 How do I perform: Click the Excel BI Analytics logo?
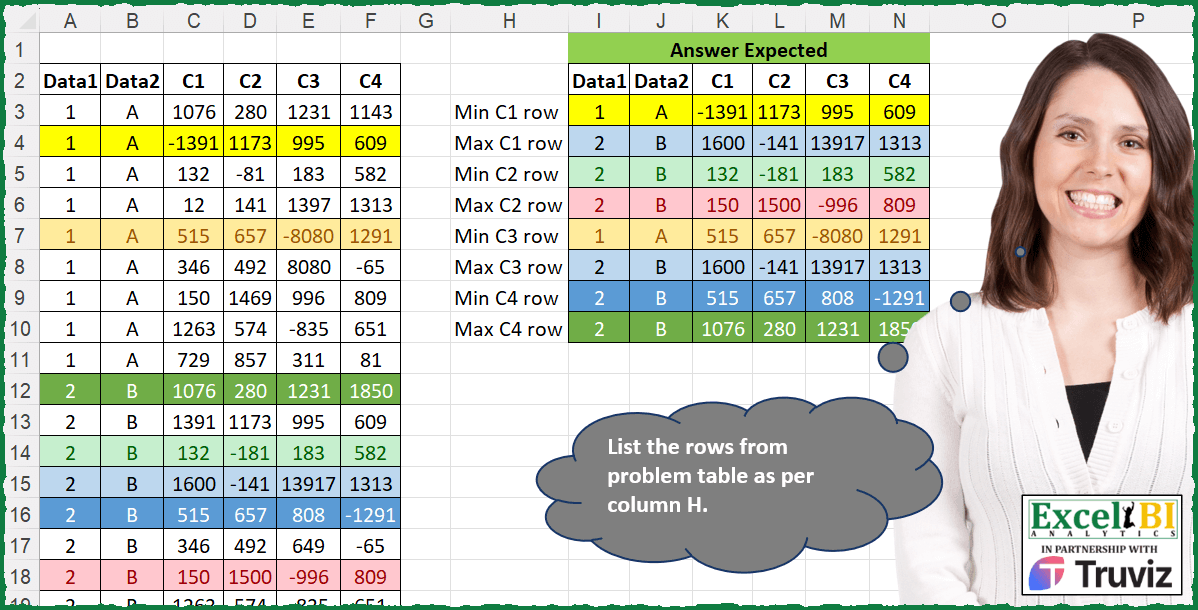[1101, 518]
